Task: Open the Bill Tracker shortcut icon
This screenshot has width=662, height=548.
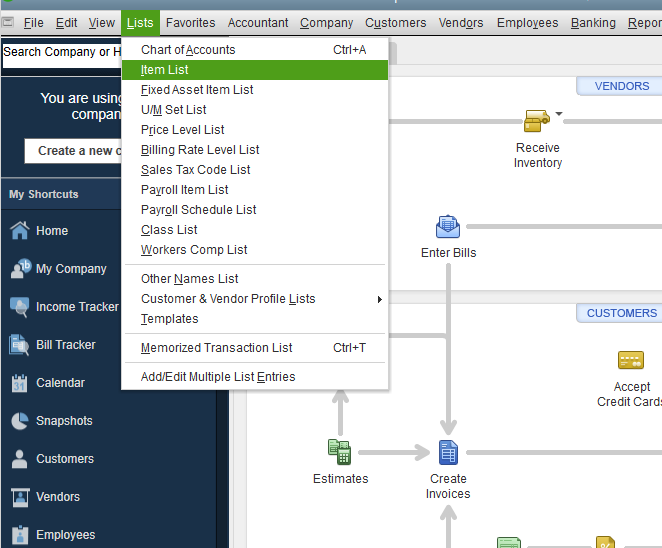Action: [x=20, y=345]
